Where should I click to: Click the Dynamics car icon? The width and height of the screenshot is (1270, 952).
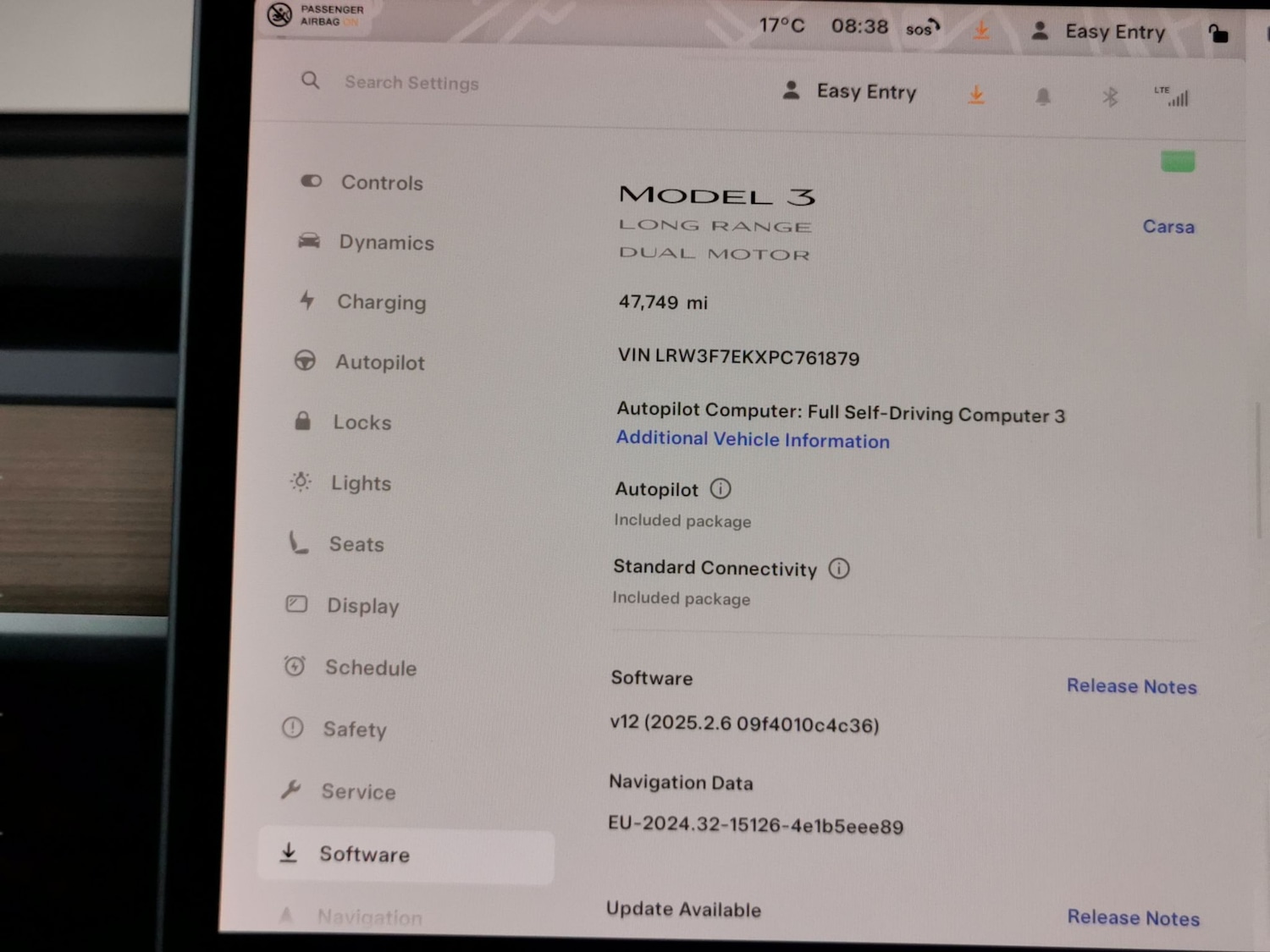pos(309,241)
